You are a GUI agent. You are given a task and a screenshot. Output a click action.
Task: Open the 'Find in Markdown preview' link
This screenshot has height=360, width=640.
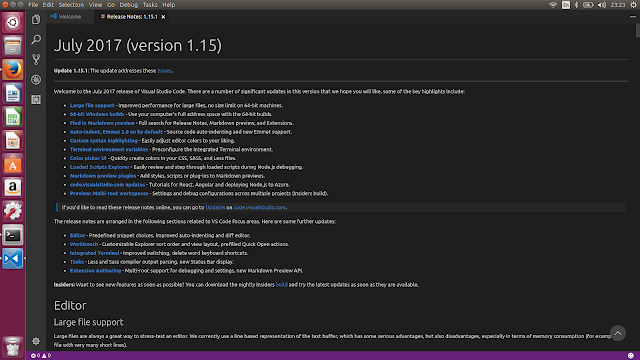pos(102,123)
